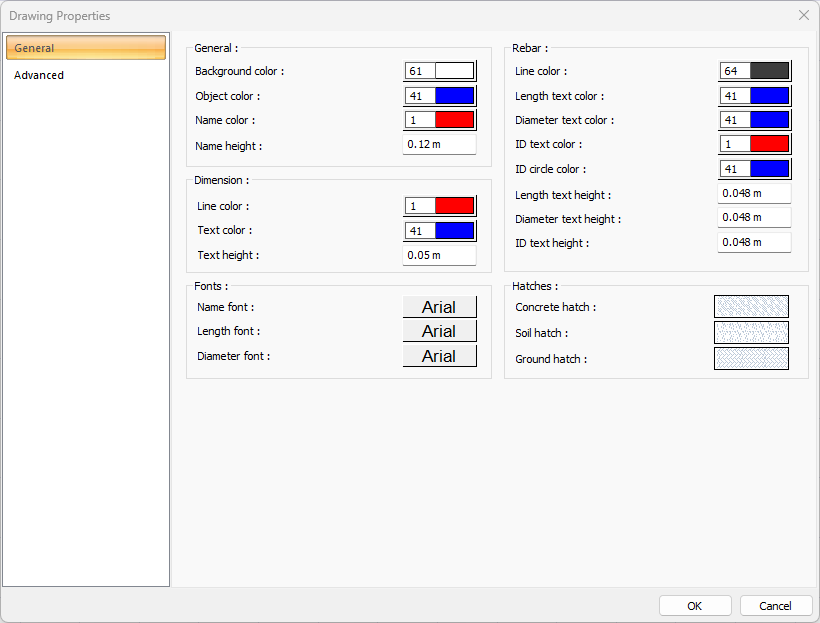Select the General tab in sidebar
Image resolution: width=820 pixels, height=623 pixels.
tap(86, 48)
